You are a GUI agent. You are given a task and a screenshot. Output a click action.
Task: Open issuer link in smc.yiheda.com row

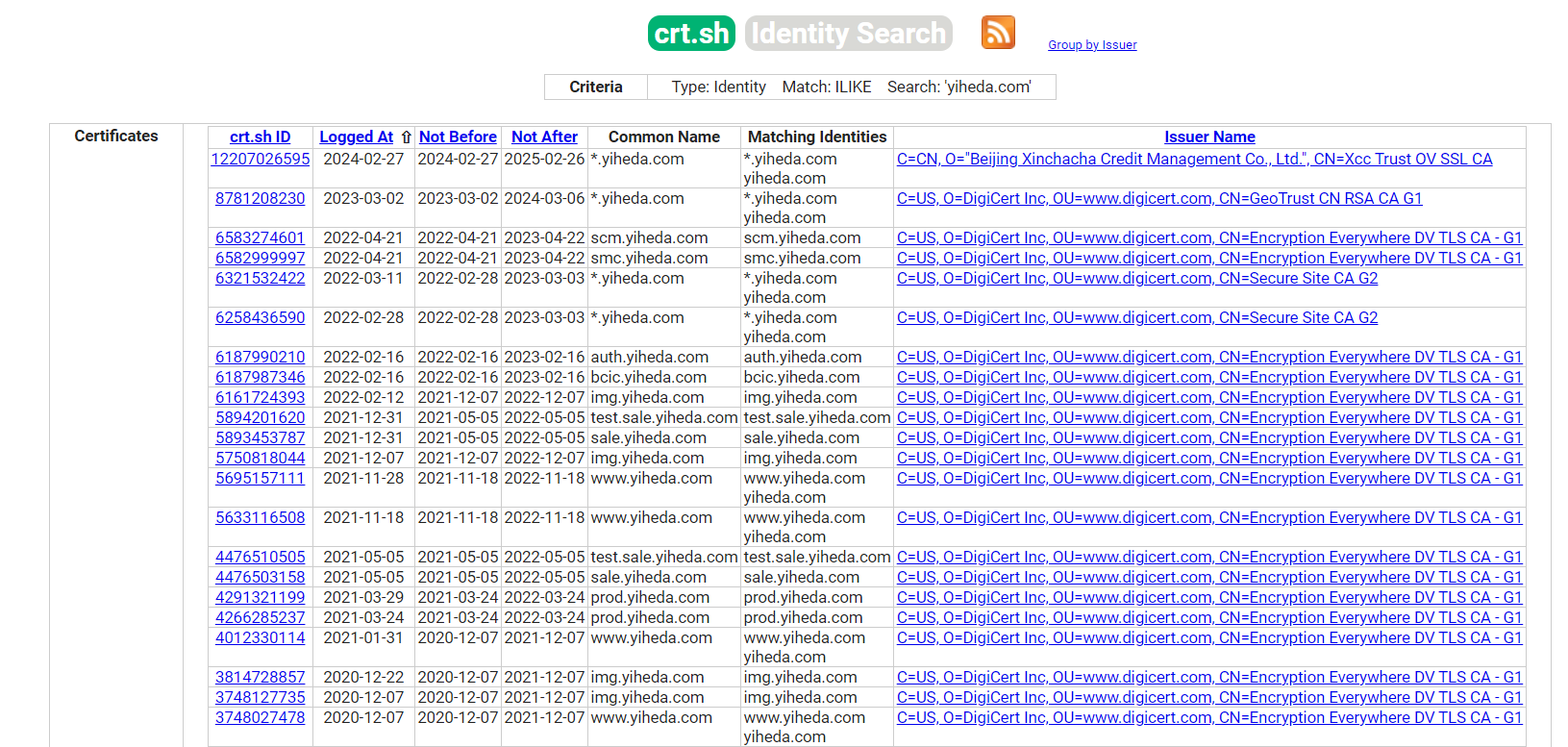[x=1209, y=259]
